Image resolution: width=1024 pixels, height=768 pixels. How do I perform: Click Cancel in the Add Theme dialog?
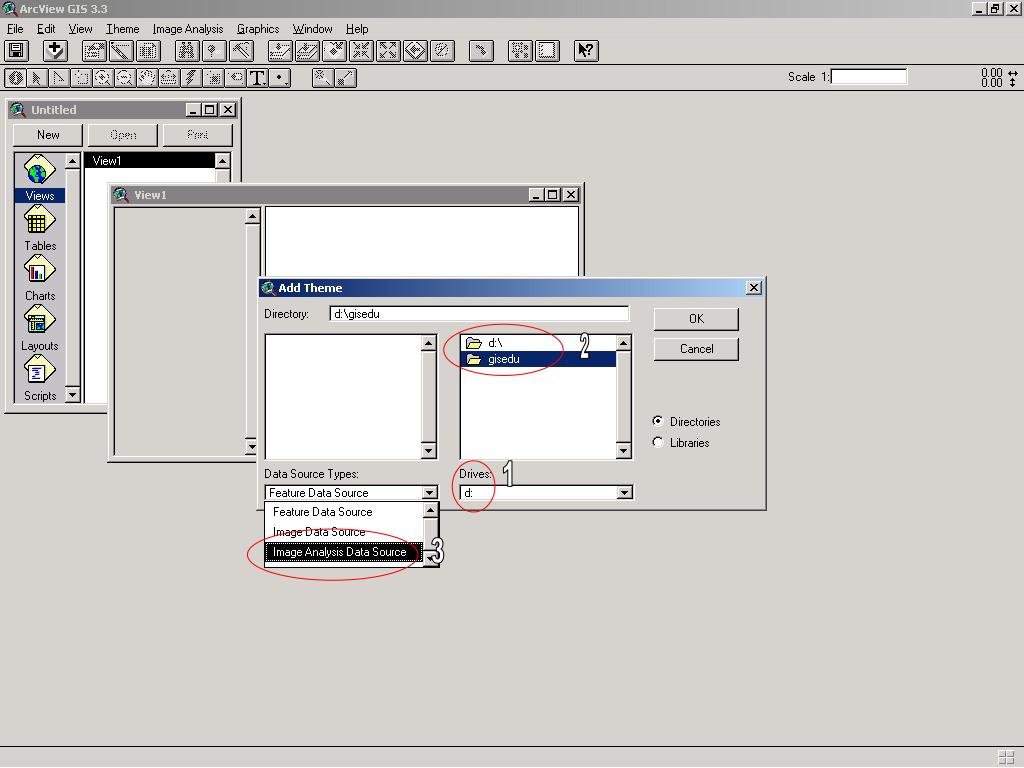696,349
